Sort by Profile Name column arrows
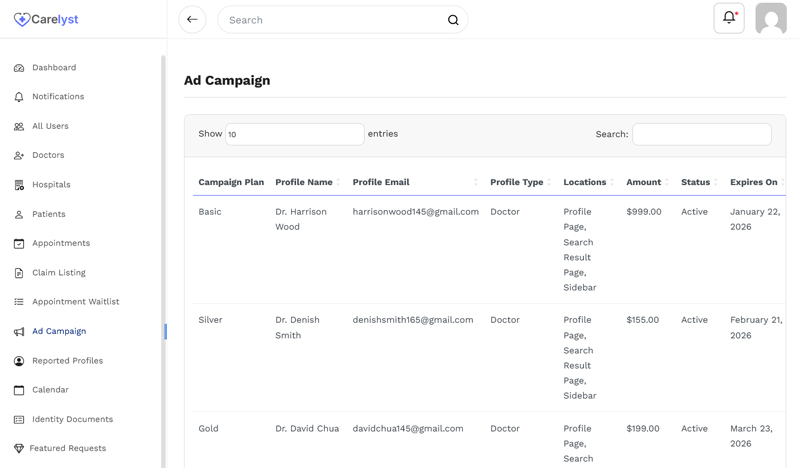Viewport: 800px width, 468px height. (x=338, y=182)
